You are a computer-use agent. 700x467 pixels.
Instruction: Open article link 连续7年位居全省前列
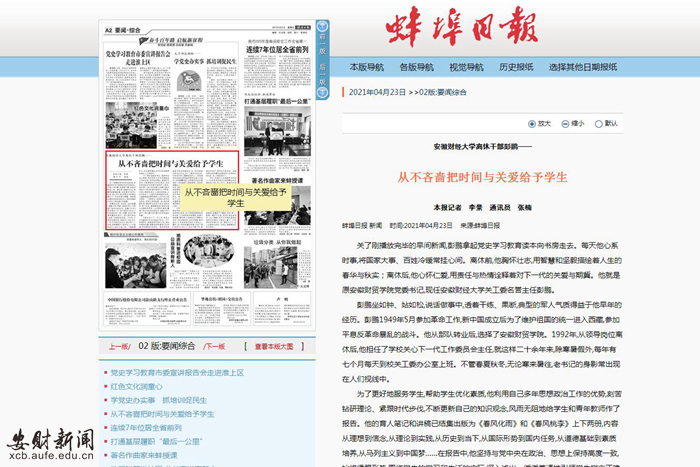click(x=155, y=427)
